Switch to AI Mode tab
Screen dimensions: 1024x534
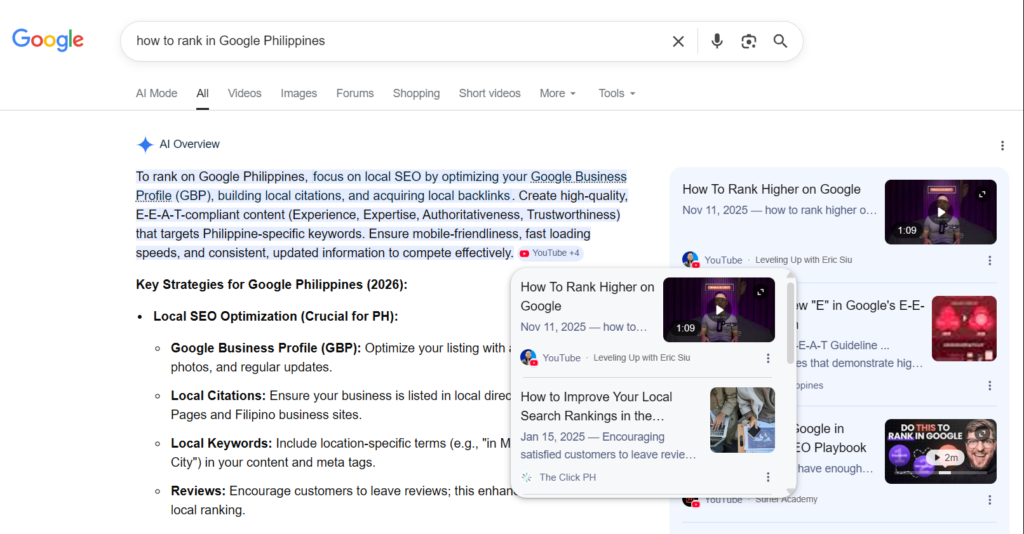click(x=156, y=93)
